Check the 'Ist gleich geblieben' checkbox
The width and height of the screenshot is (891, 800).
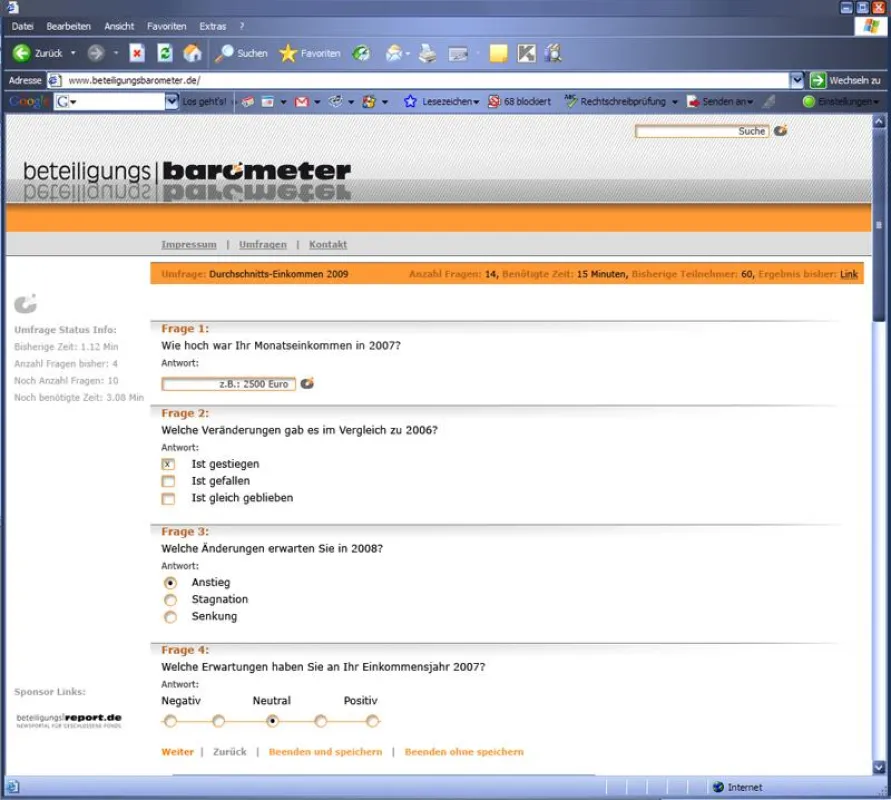pyautogui.click(x=168, y=498)
